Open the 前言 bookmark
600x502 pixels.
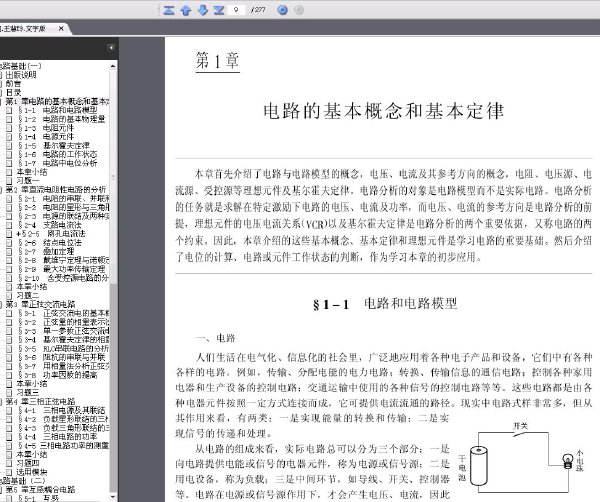coord(14,83)
